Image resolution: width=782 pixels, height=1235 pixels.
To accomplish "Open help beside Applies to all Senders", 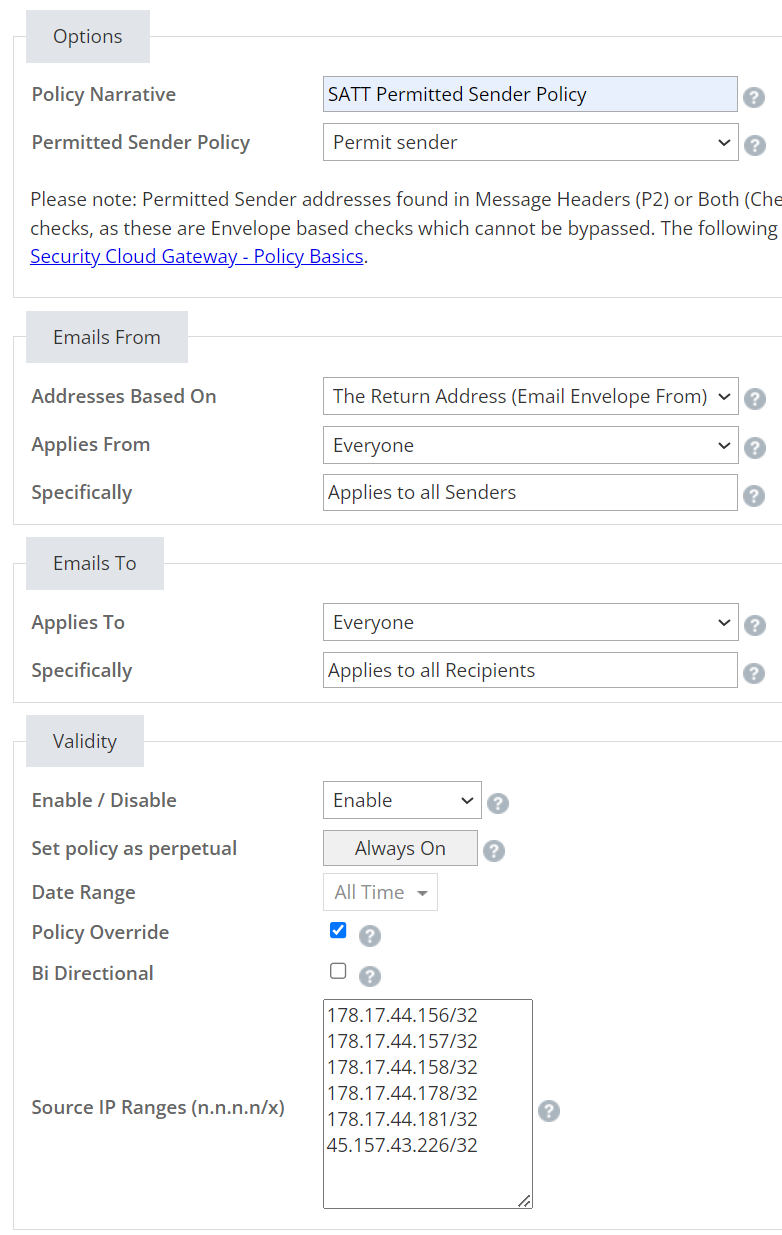I will click(754, 495).
